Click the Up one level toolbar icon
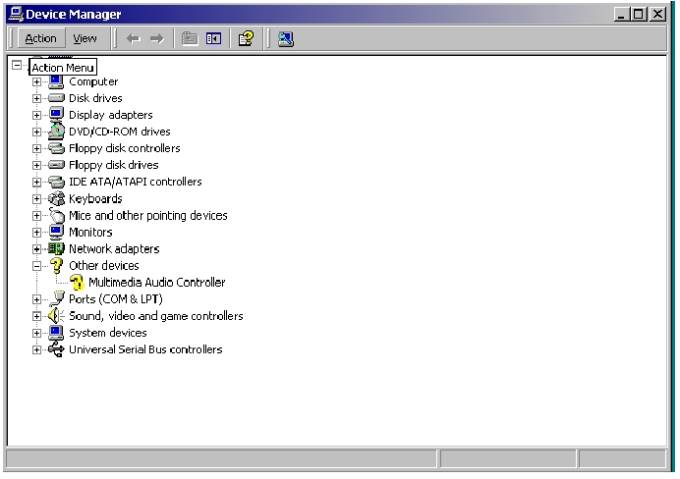Viewport: 680px width, 479px height. [x=190, y=39]
